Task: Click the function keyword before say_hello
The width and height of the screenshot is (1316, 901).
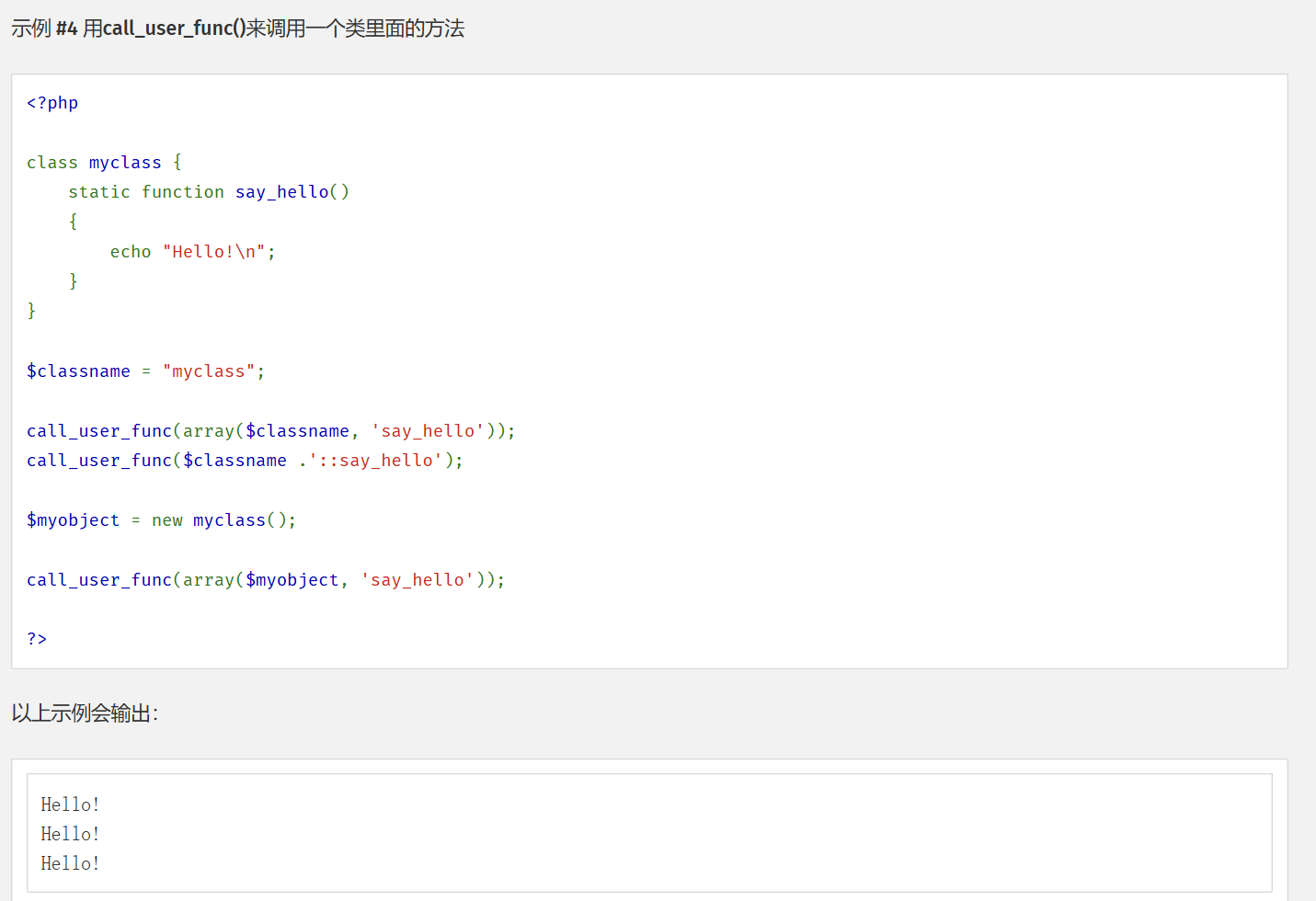Action: (183, 191)
